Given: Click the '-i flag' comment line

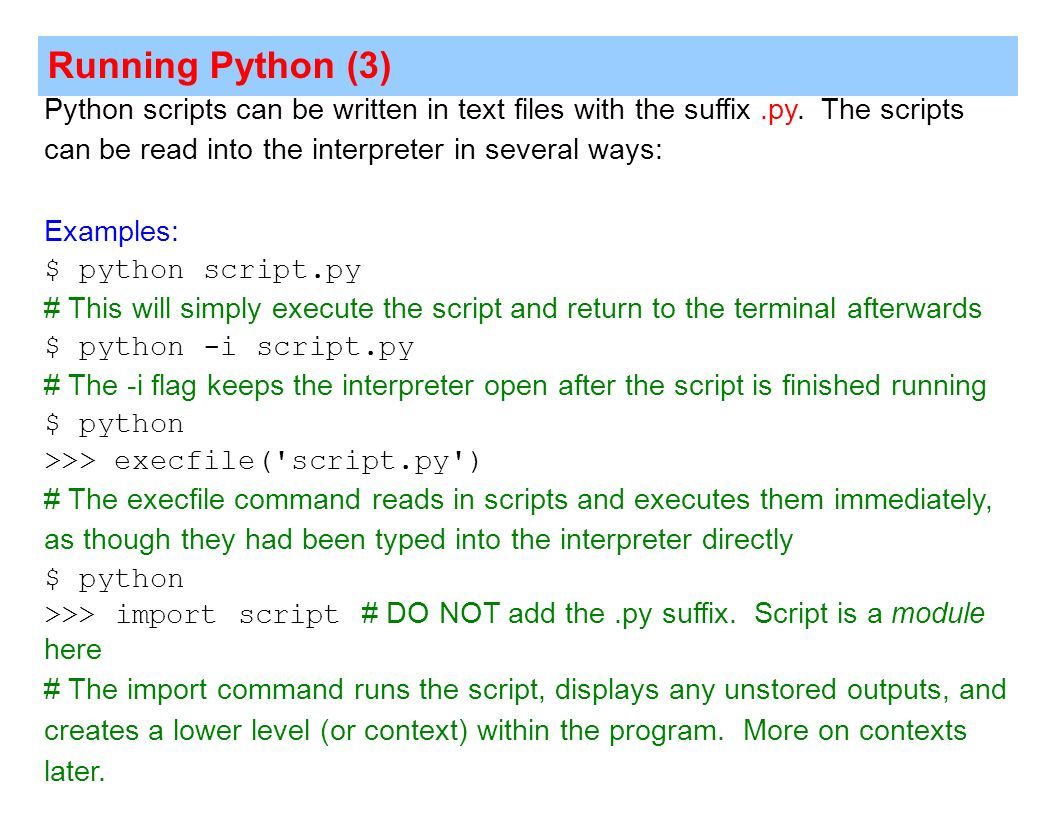Looking at the screenshot, I should (x=515, y=386).
